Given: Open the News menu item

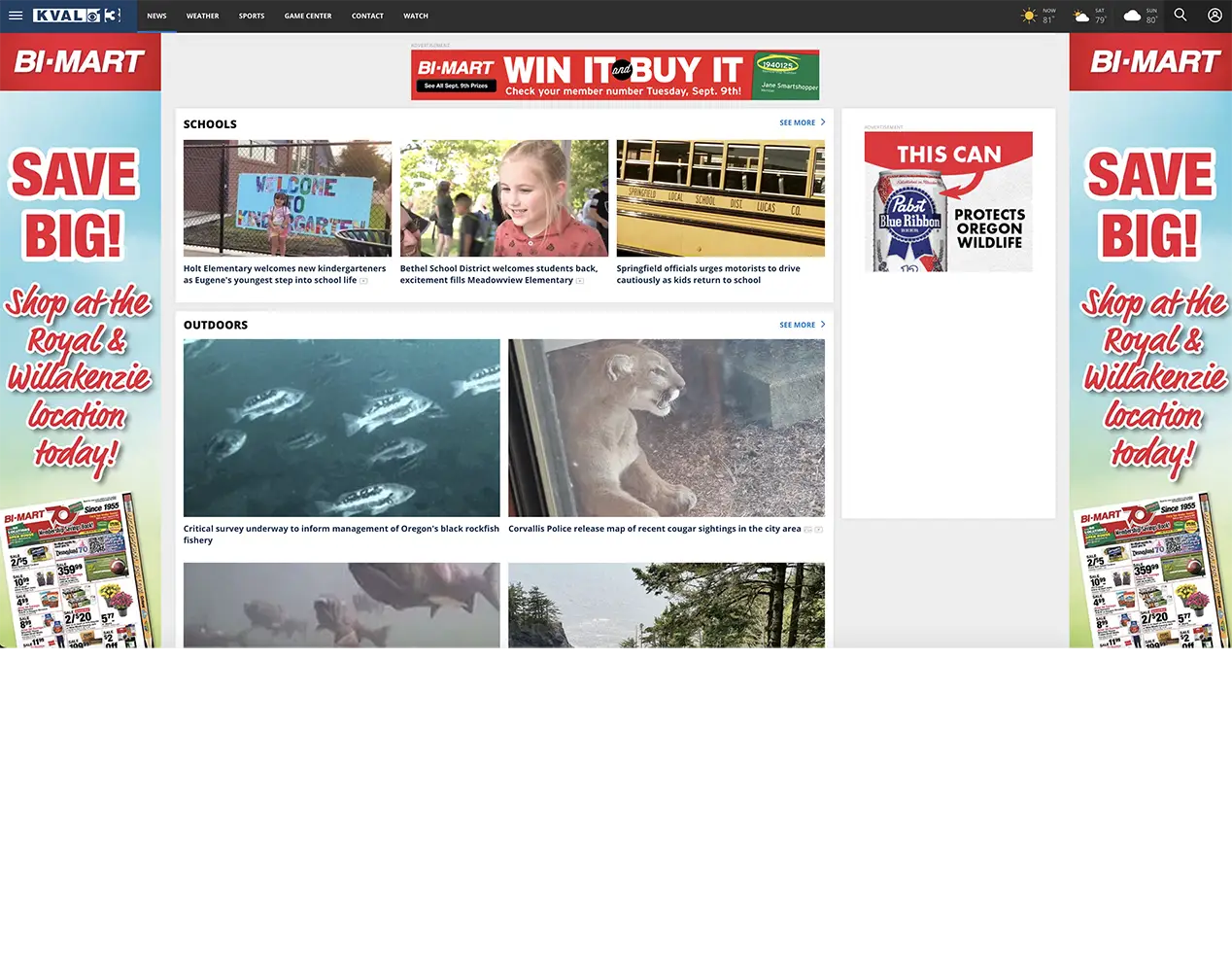Looking at the screenshot, I should tap(156, 16).
